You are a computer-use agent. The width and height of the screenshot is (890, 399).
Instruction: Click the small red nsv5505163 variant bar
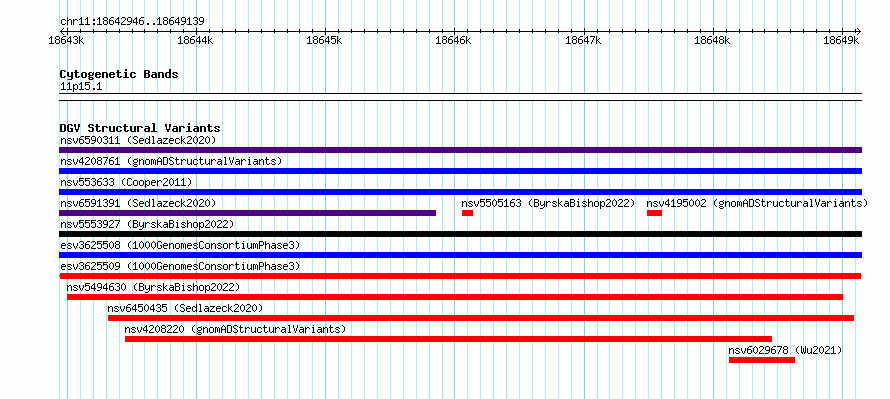point(467,213)
